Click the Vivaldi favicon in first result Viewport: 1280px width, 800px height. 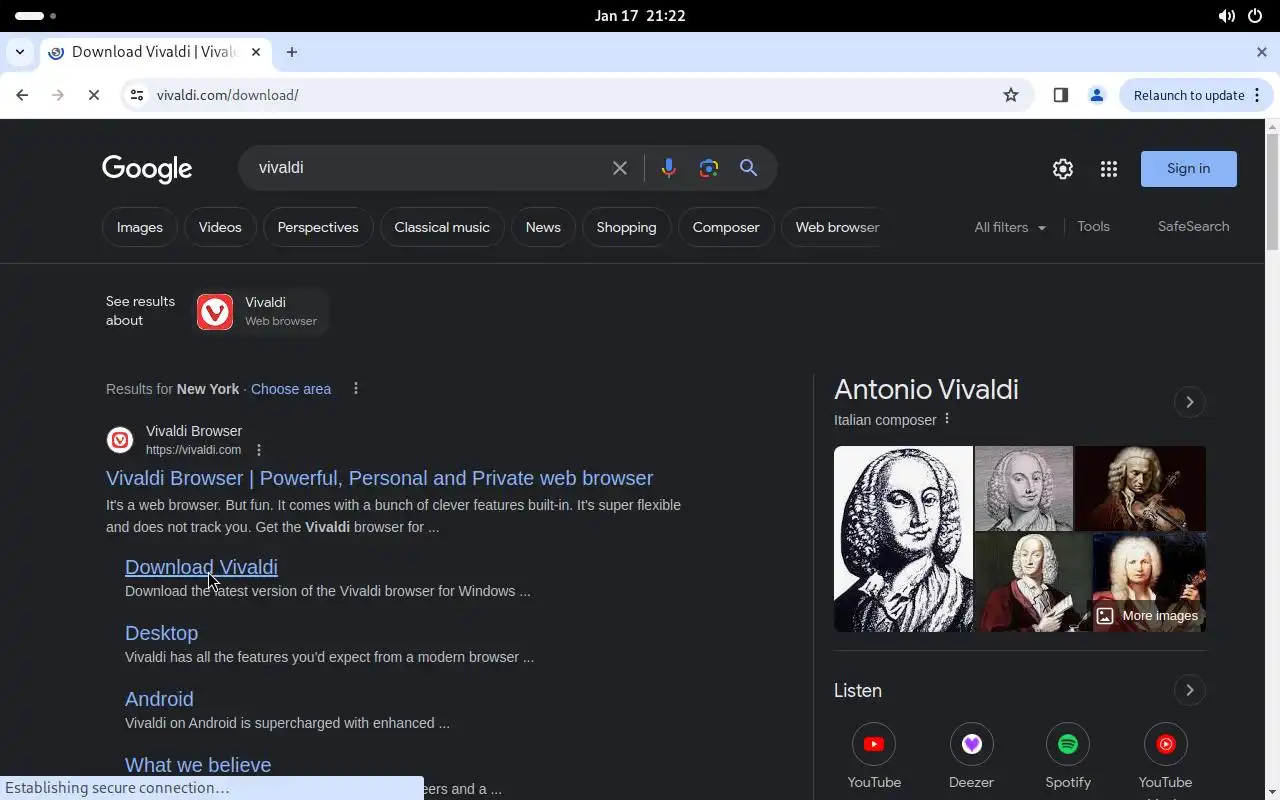[120, 440]
